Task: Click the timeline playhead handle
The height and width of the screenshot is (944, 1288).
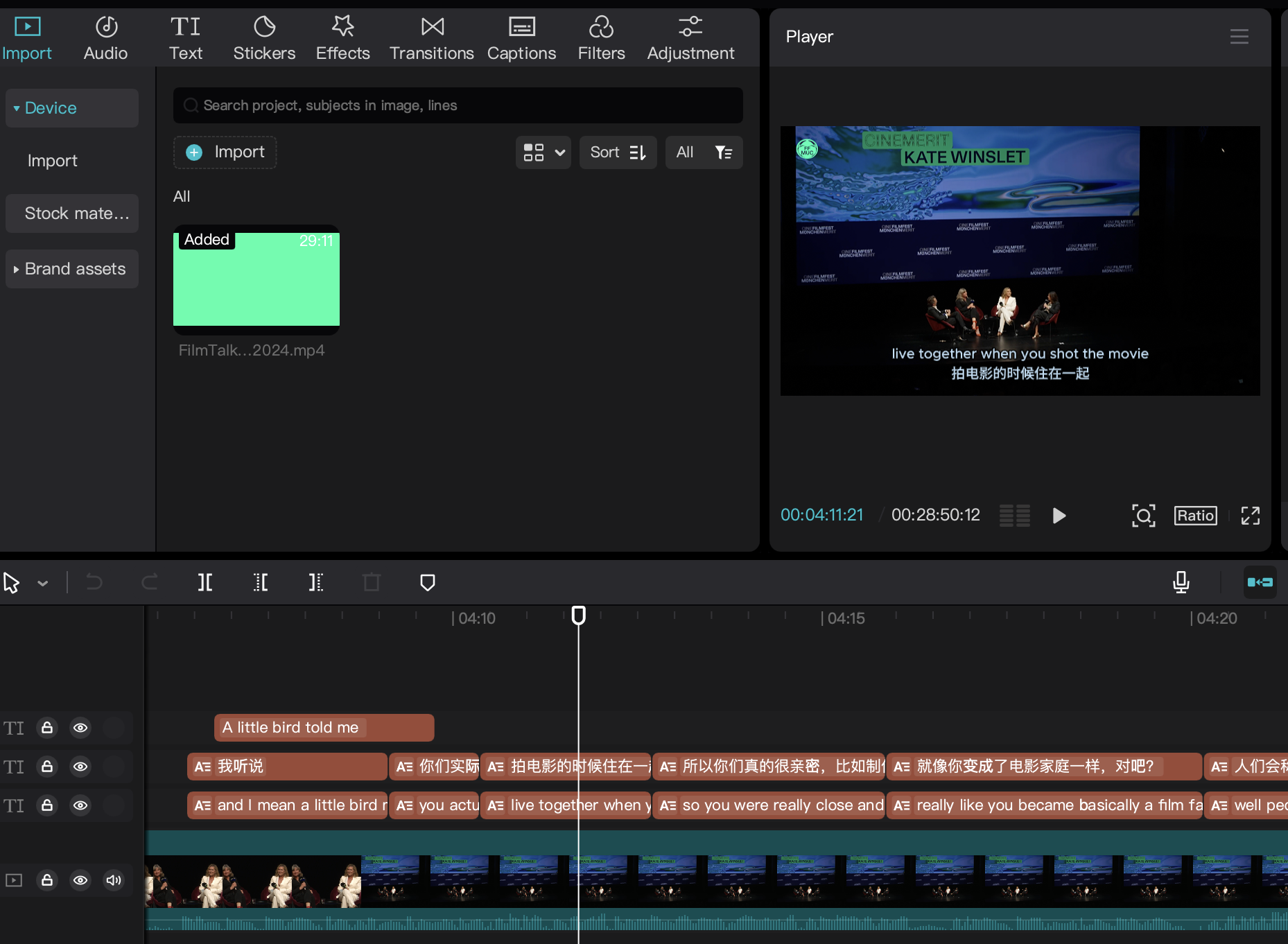Action: tap(578, 615)
